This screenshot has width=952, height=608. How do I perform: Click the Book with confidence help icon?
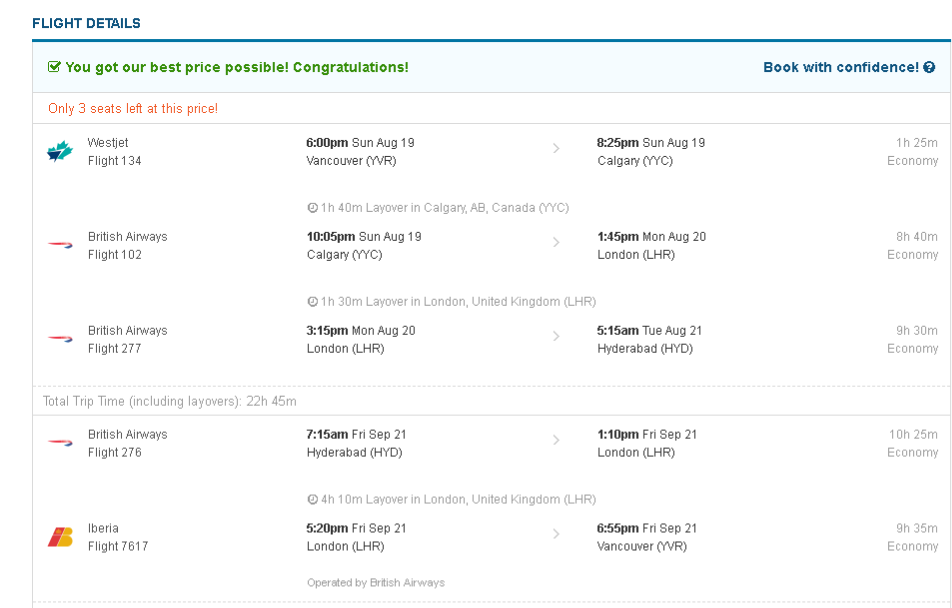(929, 68)
